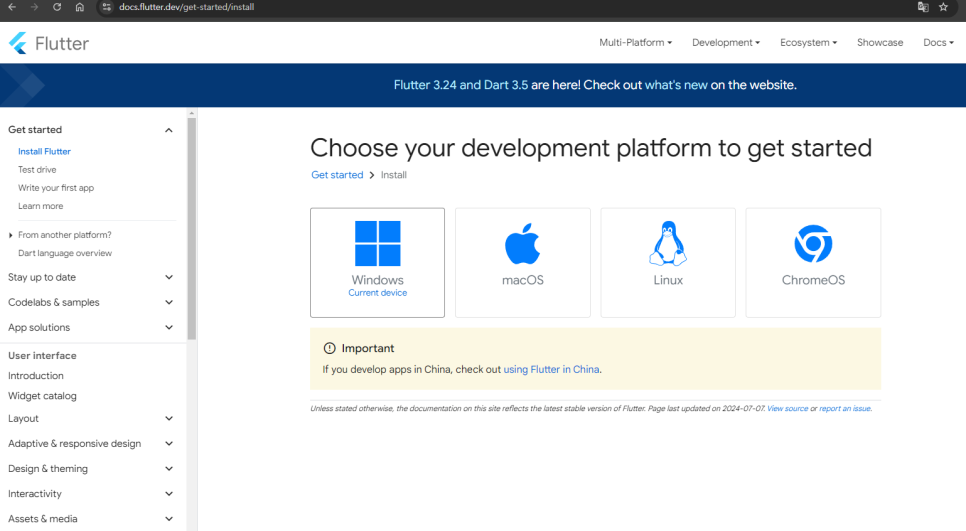Click the browser forward arrow
Image resolution: width=966 pixels, height=531 pixels.
coord(34,7)
